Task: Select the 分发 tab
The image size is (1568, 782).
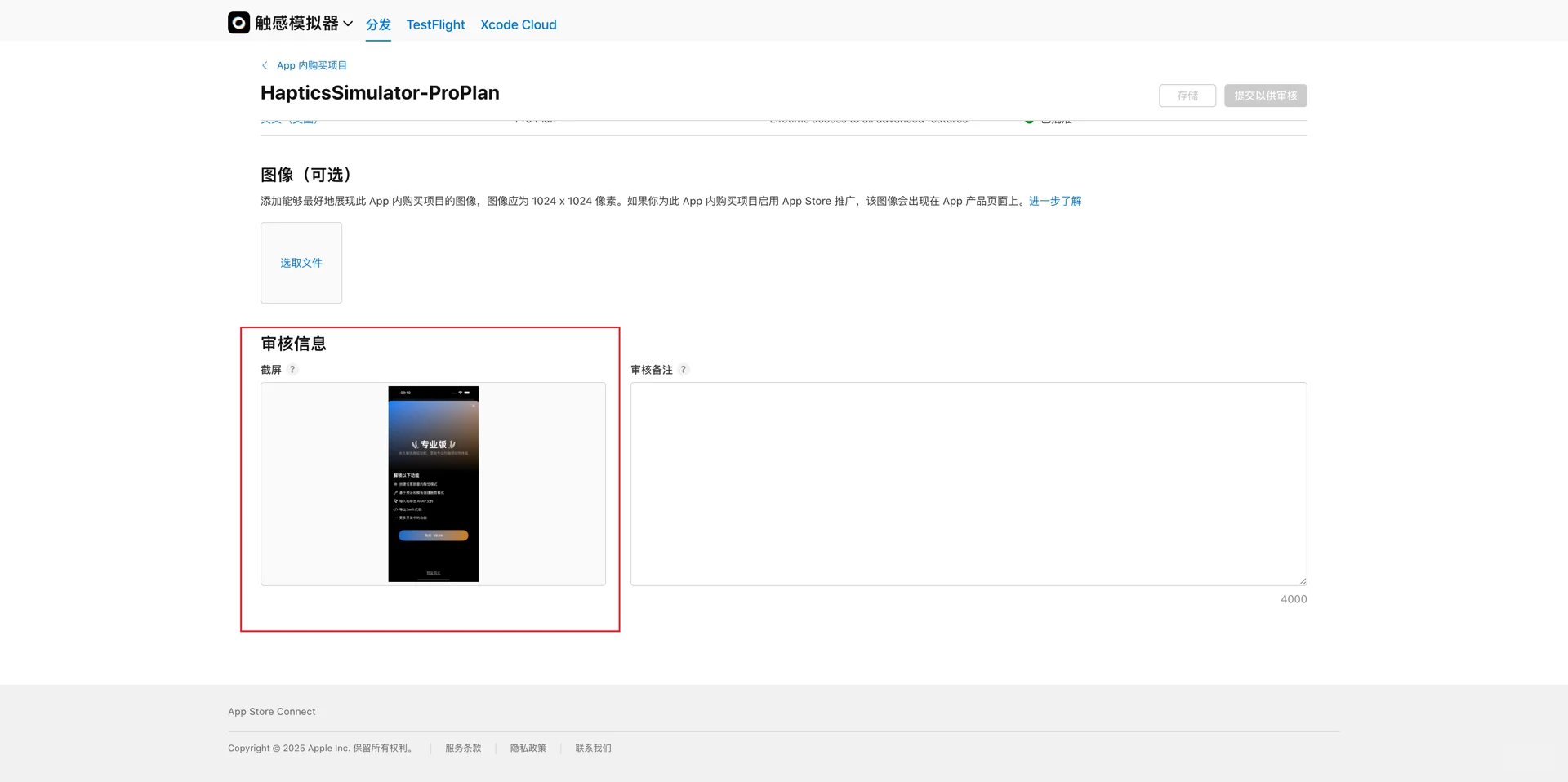Action: [378, 24]
